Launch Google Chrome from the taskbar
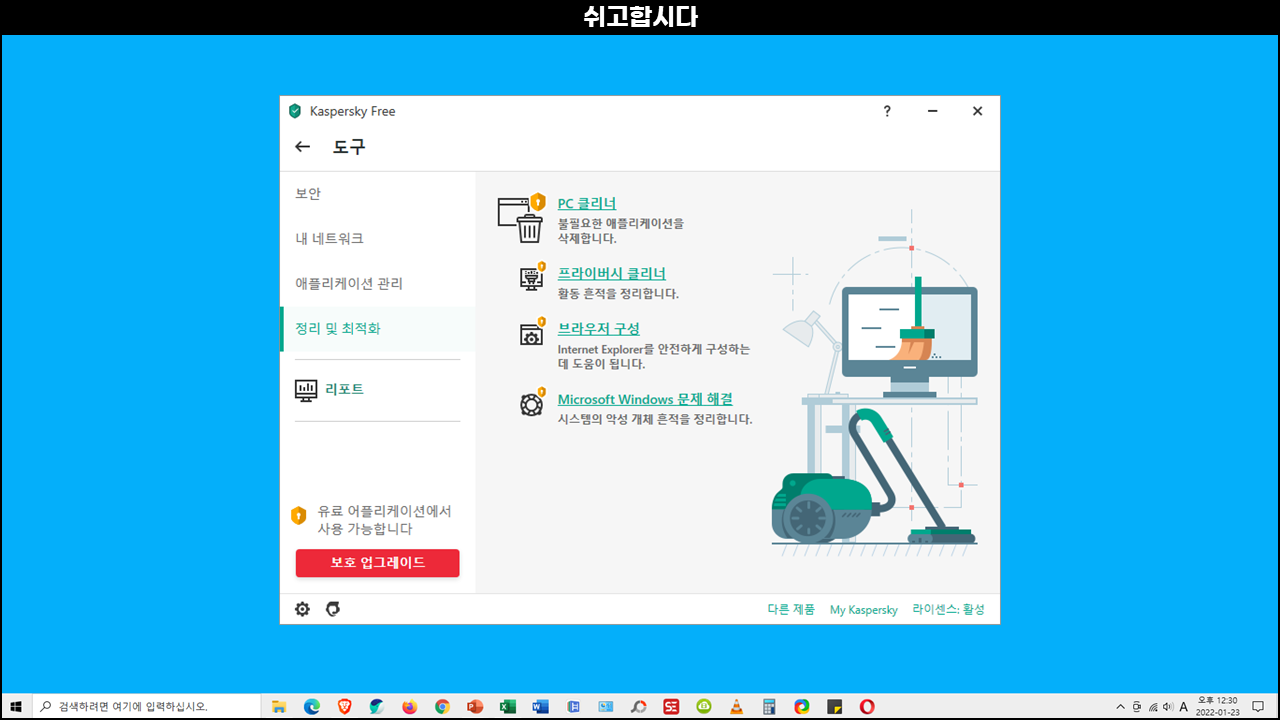 pyautogui.click(x=442, y=707)
